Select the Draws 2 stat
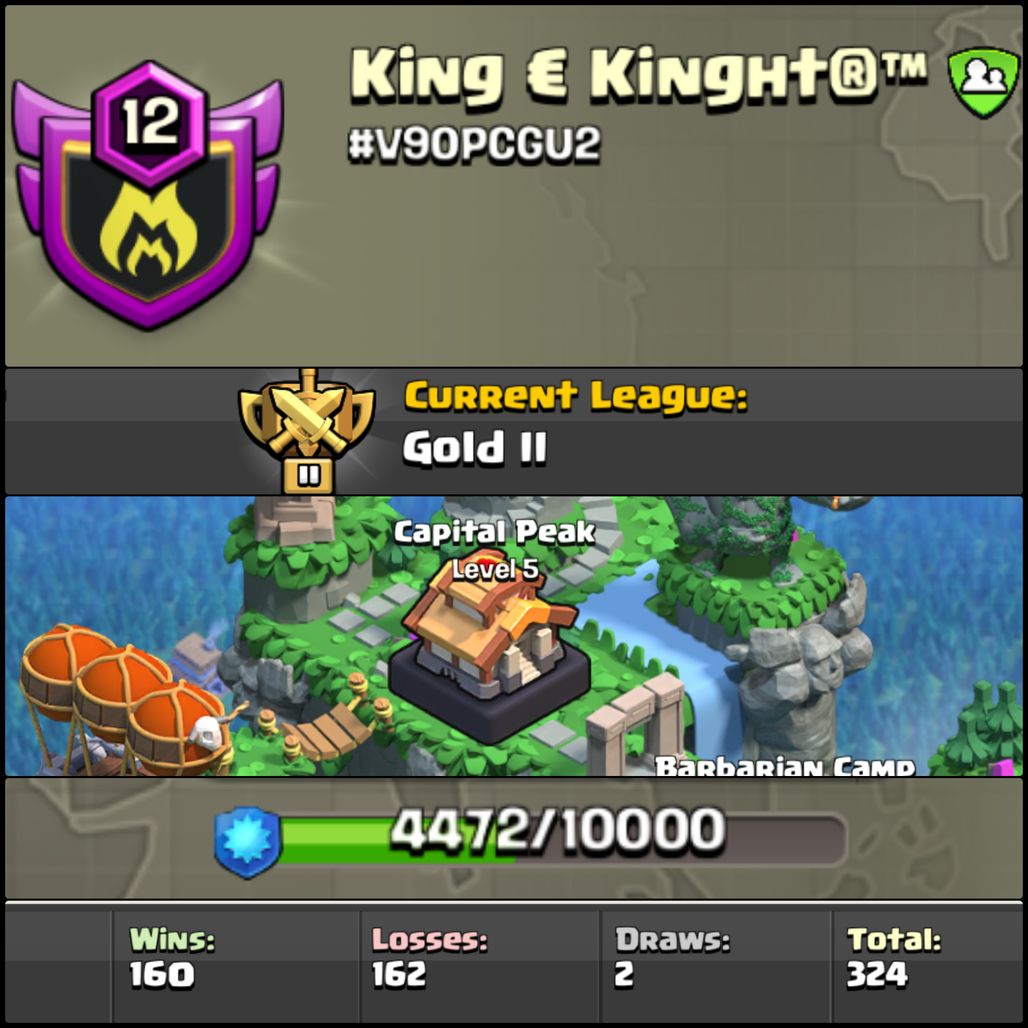The height and width of the screenshot is (1028, 1028). pos(672,957)
